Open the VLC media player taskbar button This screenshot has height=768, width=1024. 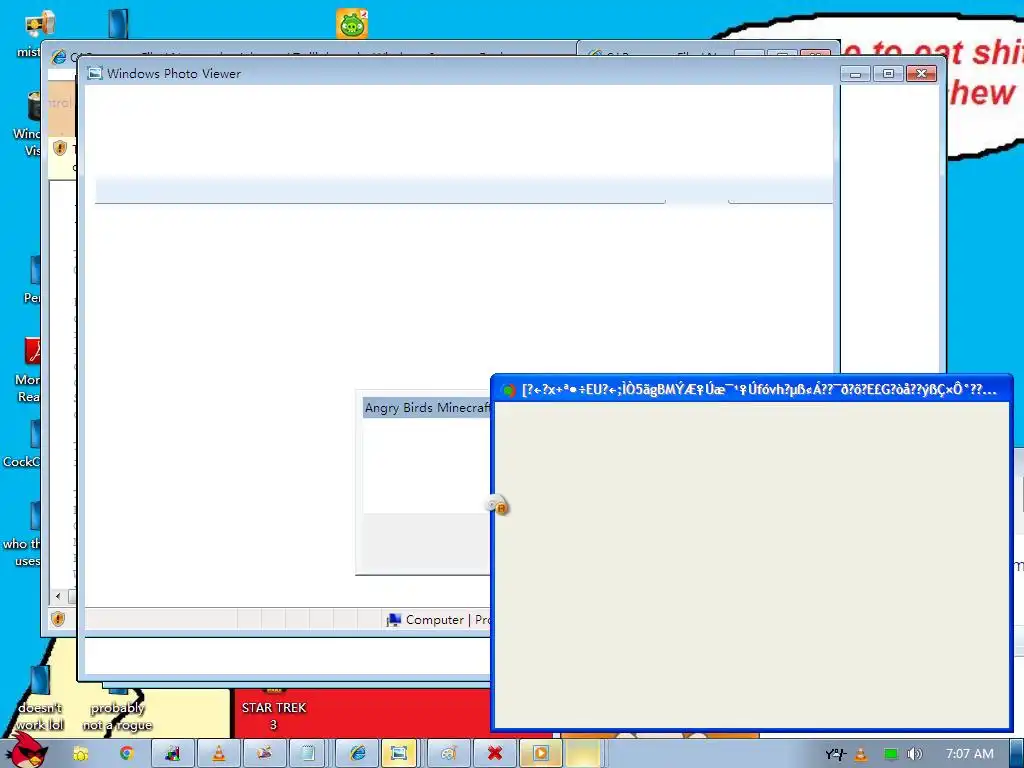[x=219, y=754]
